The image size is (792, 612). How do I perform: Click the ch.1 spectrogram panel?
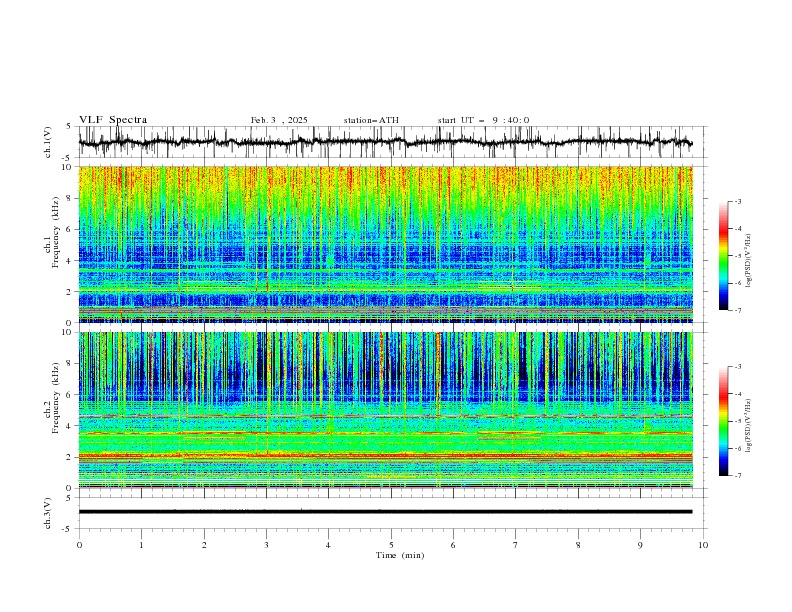click(386, 244)
